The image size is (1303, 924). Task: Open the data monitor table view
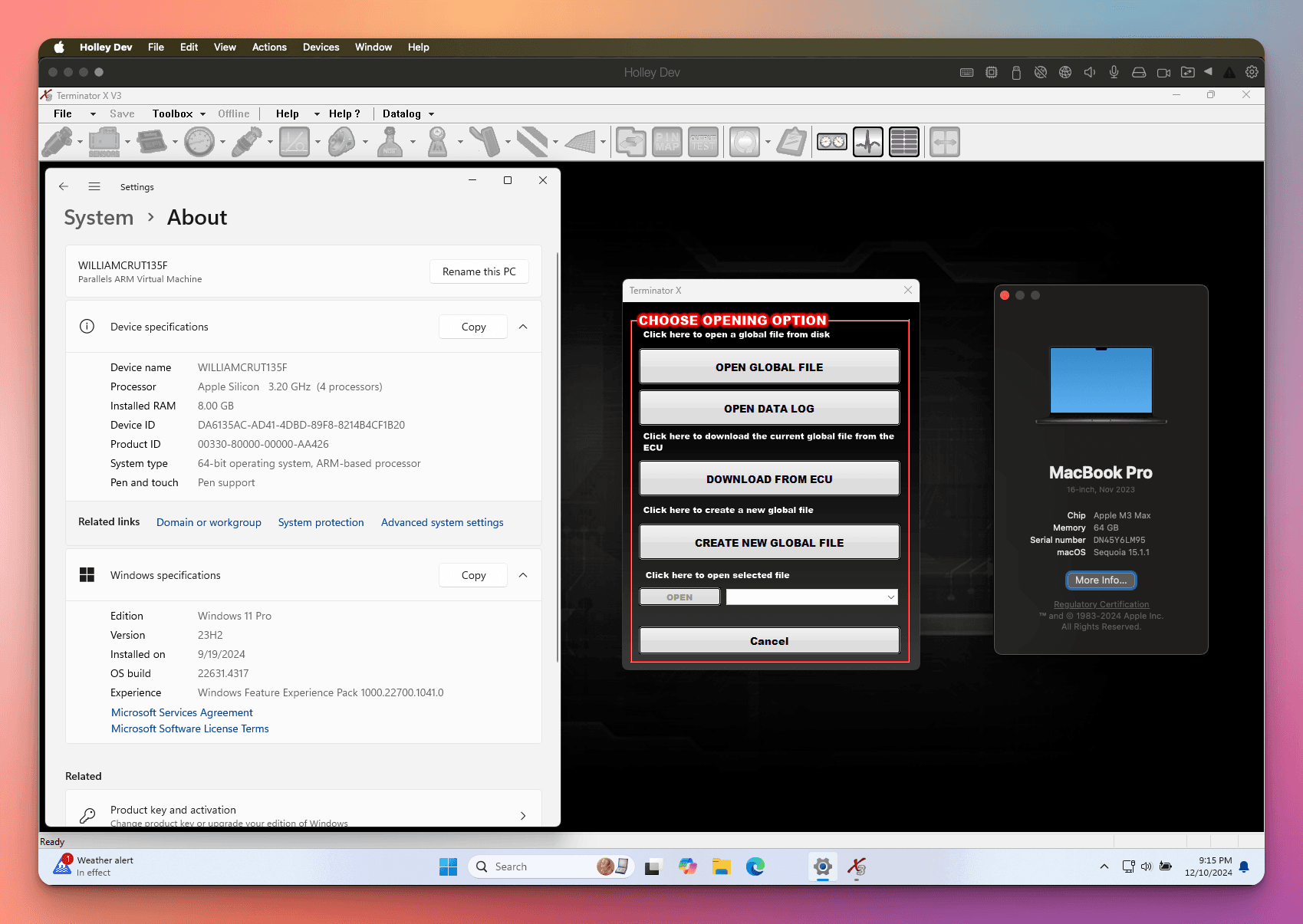(904, 142)
